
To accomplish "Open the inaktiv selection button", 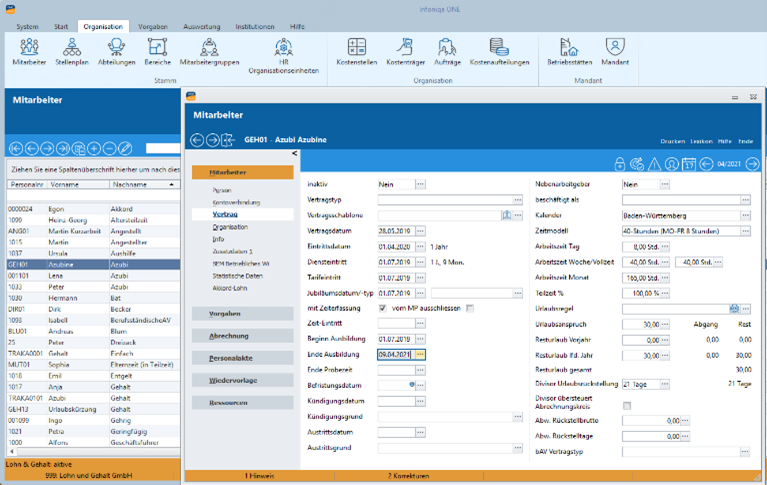I will (x=420, y=184).
